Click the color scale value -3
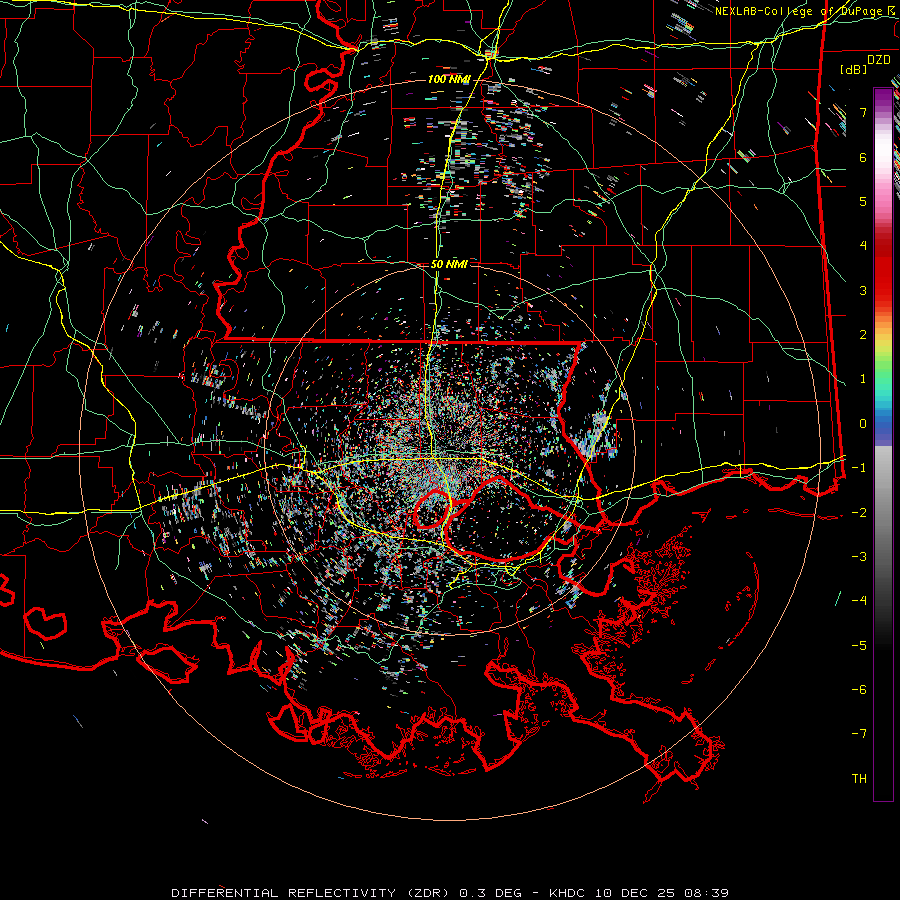The image size is (900, 900). pos(859,557)
